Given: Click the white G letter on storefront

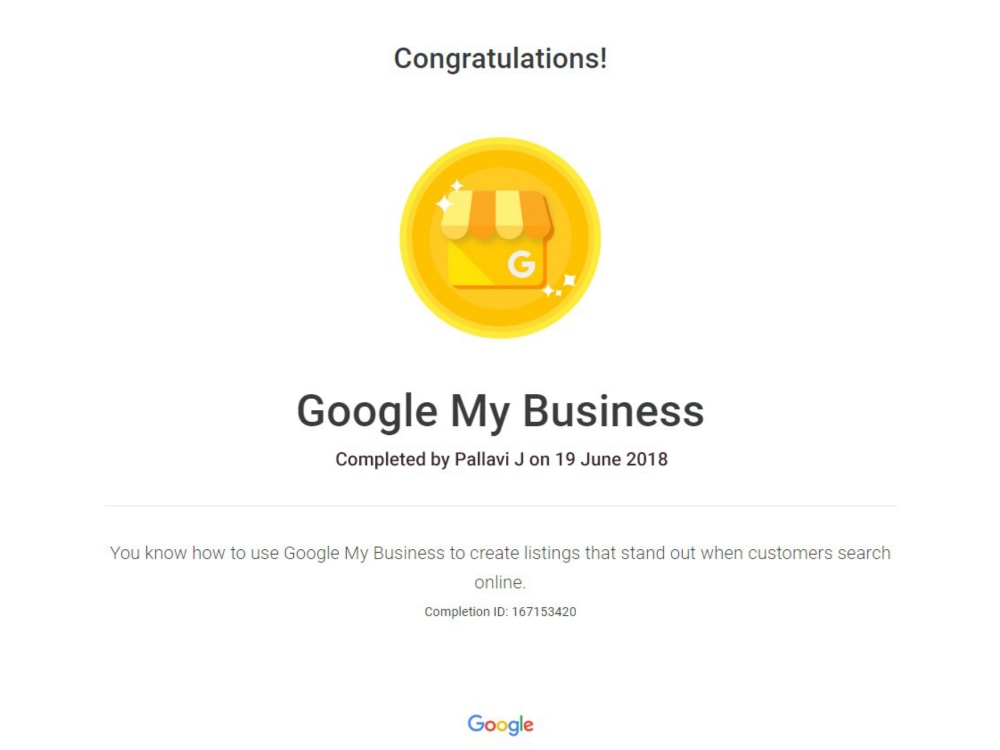Looking at the screenshot, I should pyautogui.click(x=521, y=264).
